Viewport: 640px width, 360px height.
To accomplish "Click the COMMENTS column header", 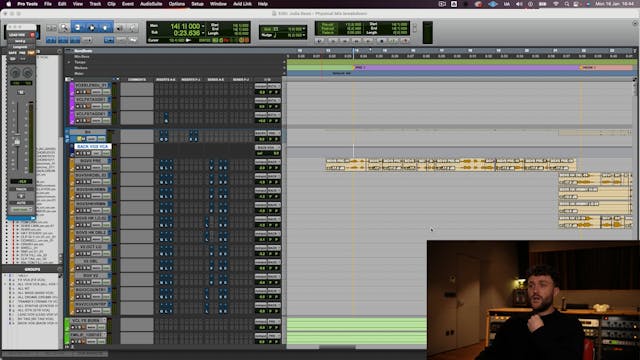I will pyautogui.click(x=137, y=80).
